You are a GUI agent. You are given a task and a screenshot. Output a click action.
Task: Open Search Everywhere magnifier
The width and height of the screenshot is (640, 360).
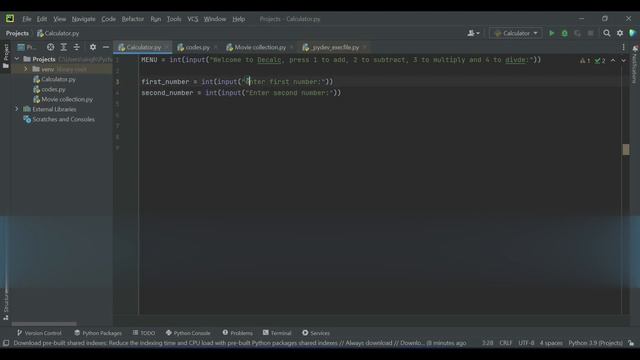click(607, 33)
